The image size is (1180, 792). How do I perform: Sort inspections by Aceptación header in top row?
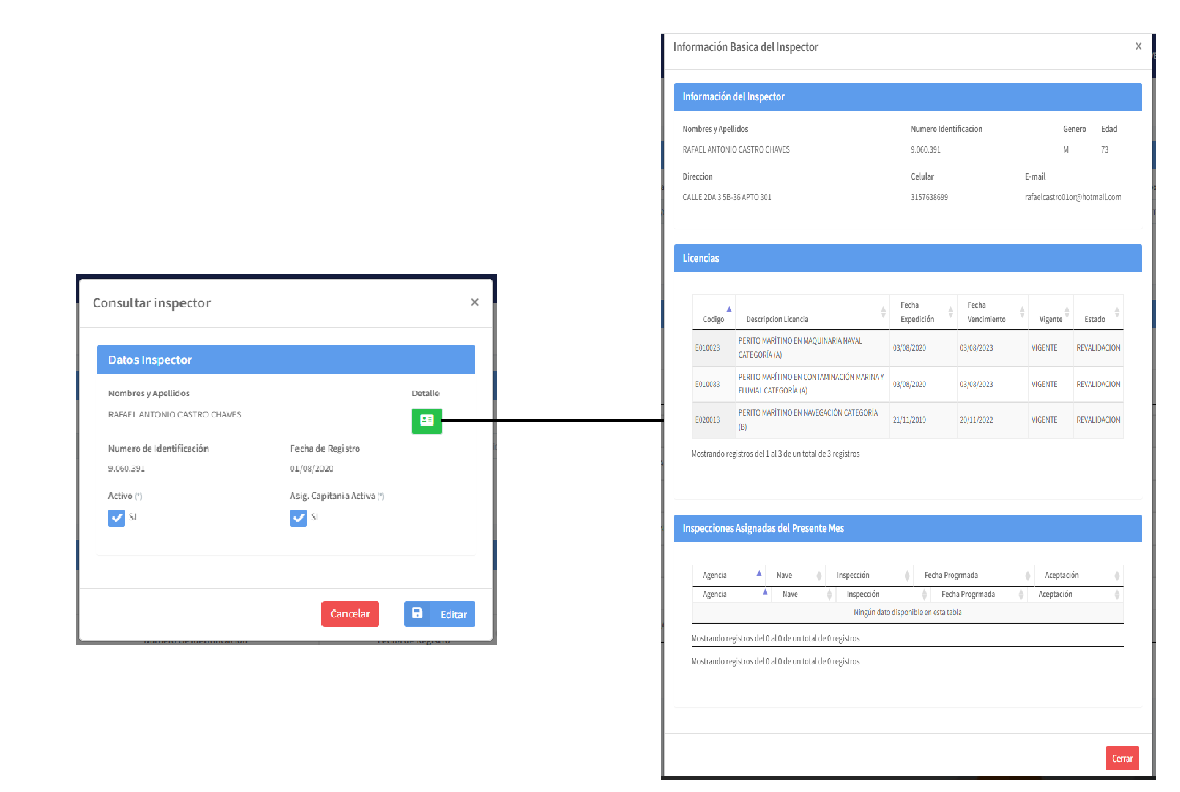click(1078, 575)
